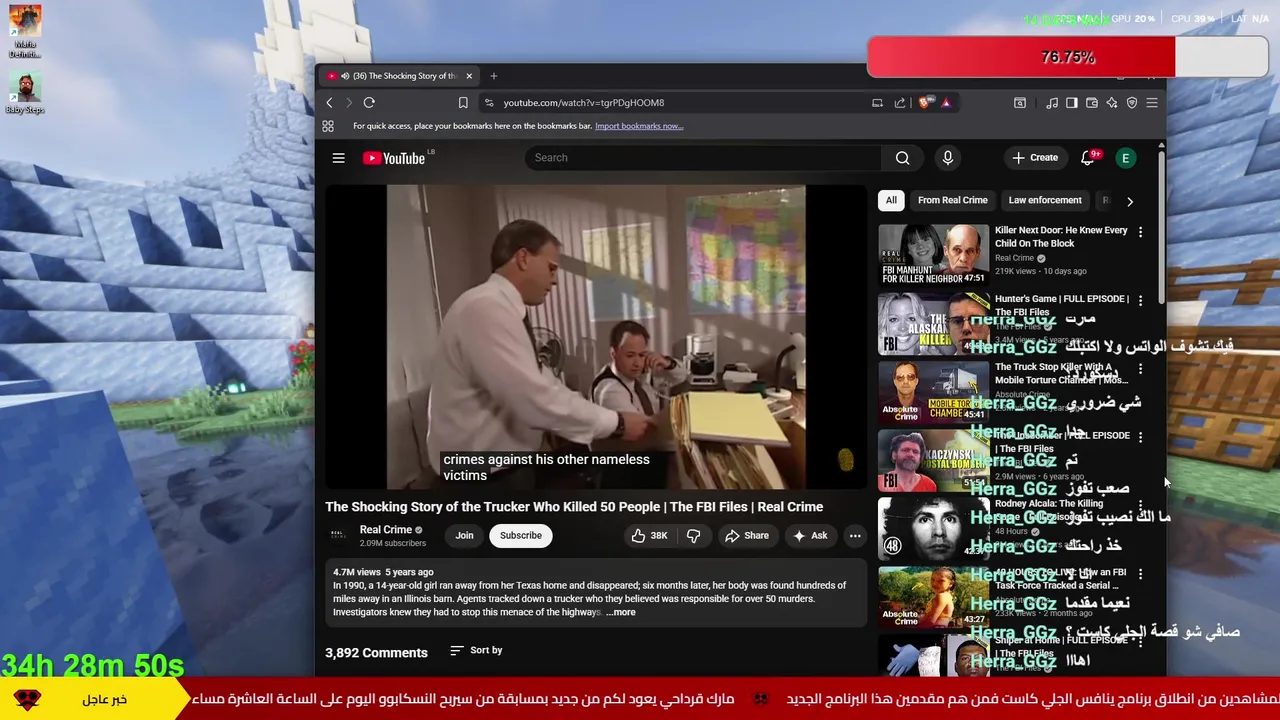Click the Ask button

810,536
